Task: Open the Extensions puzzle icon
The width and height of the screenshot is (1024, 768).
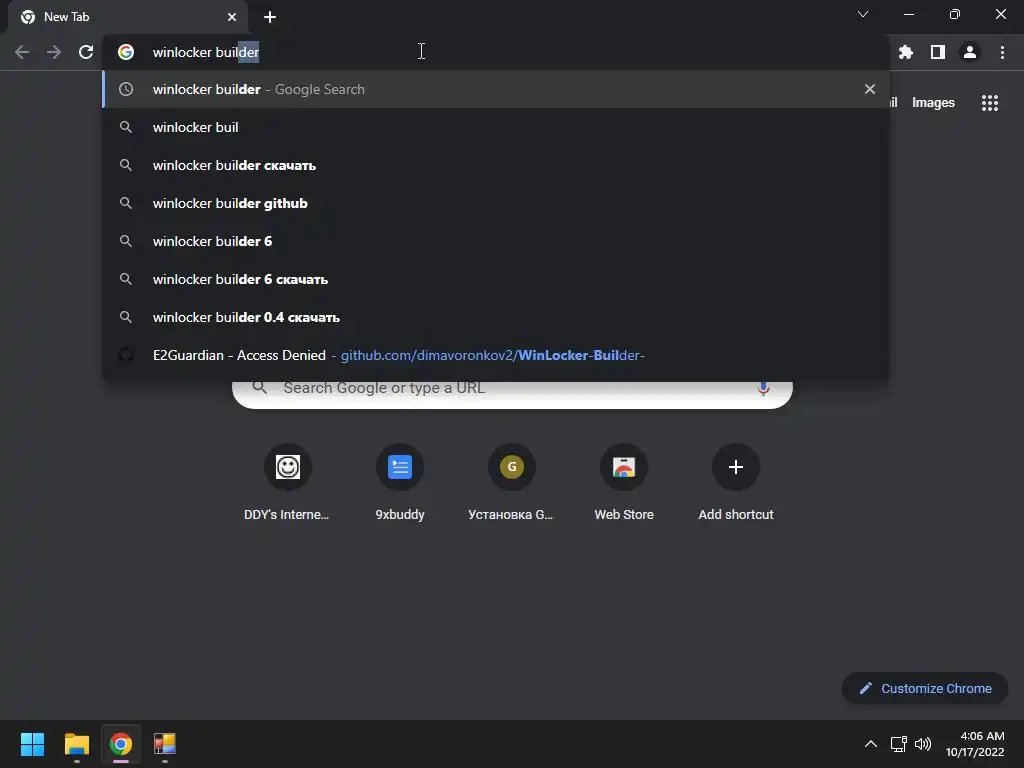Action: (x=906, y=52)
